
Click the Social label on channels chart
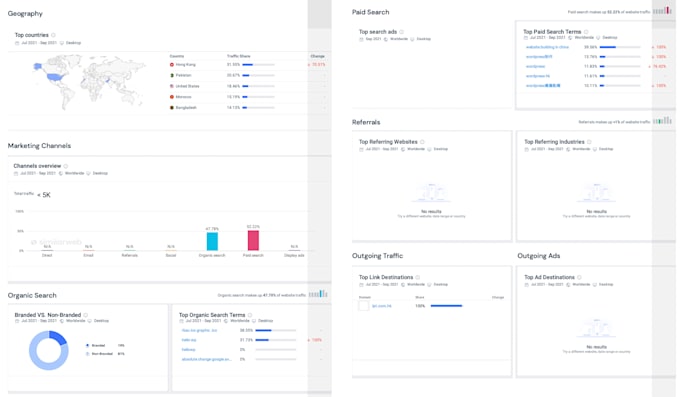pos(171,256)
